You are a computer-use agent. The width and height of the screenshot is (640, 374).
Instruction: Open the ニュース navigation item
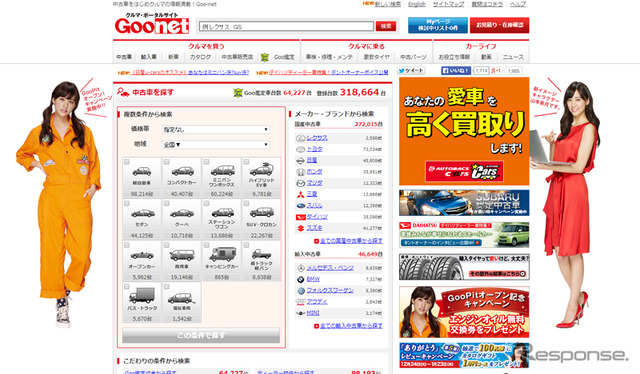tap(513, 57)
